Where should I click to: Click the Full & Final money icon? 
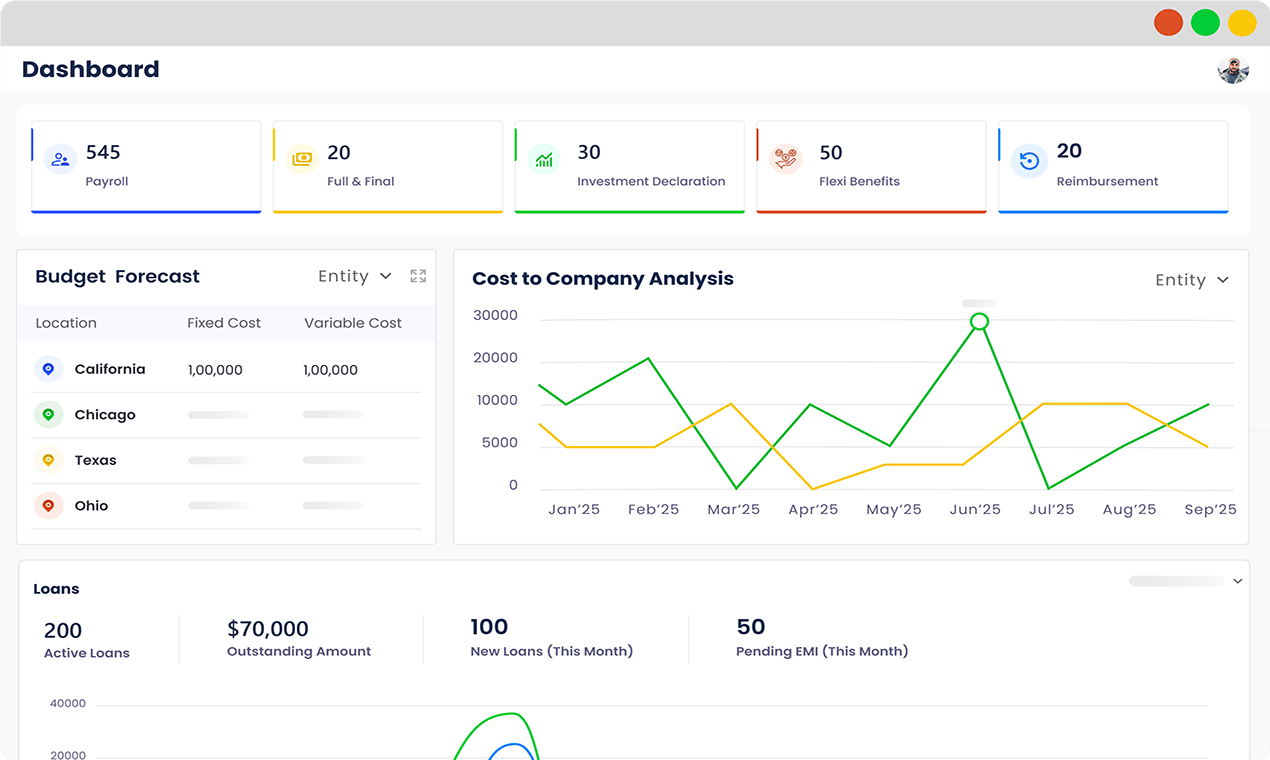[302, 159]
